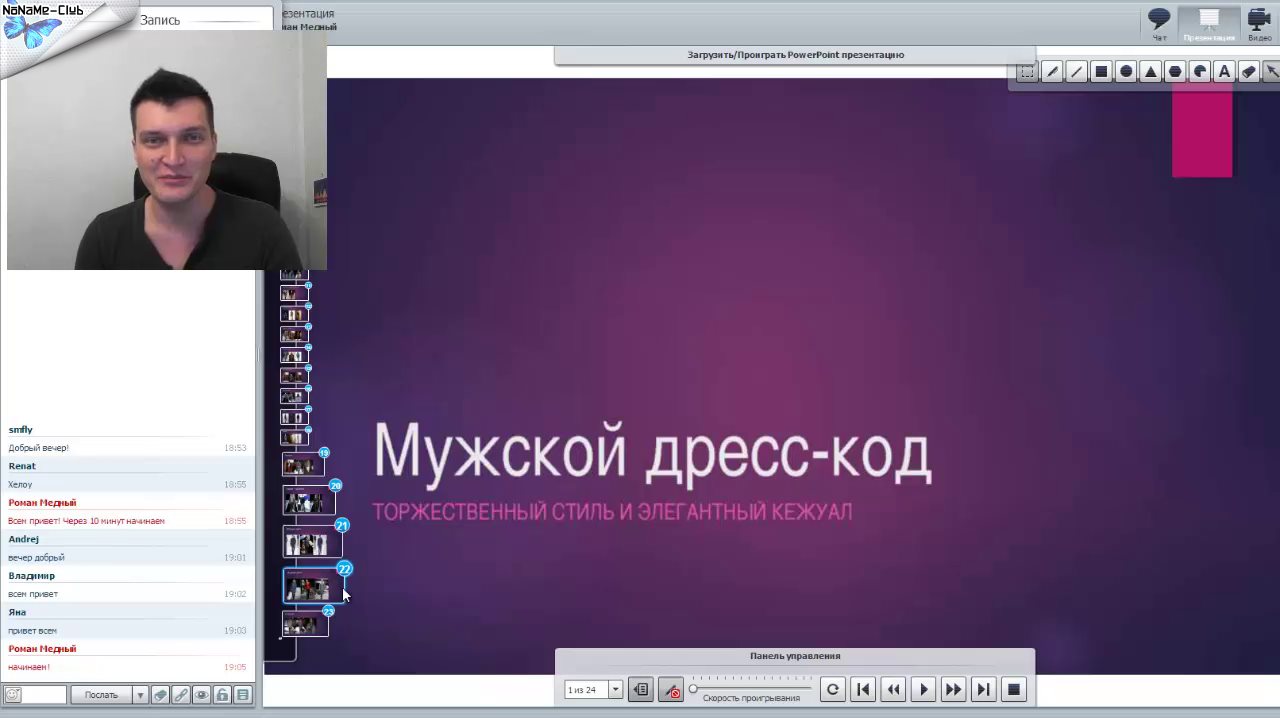Select slide thumbnail number 23
1280x718 pixels.
coord(305,624)
